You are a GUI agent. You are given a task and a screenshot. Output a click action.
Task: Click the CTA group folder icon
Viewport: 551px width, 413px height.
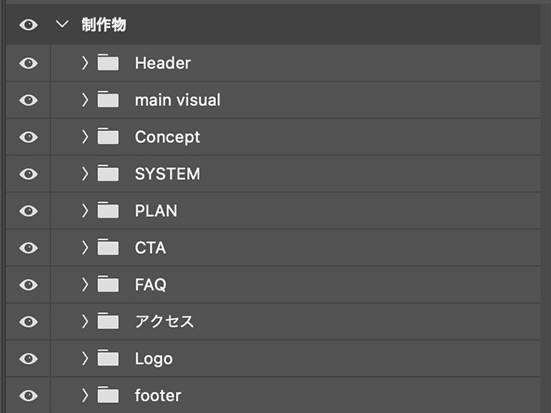[x=108, y=247]
